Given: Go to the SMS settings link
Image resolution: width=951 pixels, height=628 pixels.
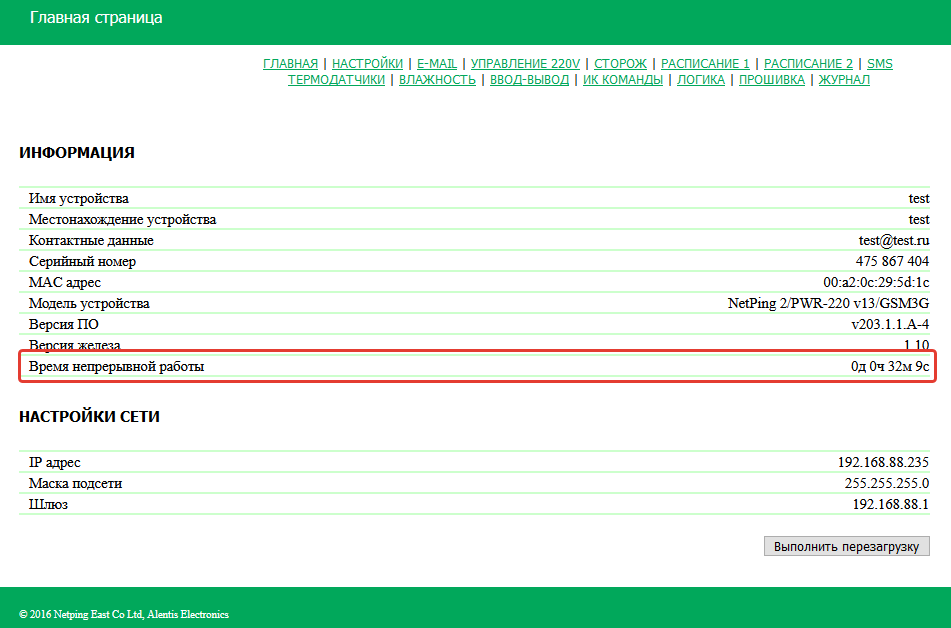Looking at the screenshot, I should [x=880, y=64].
